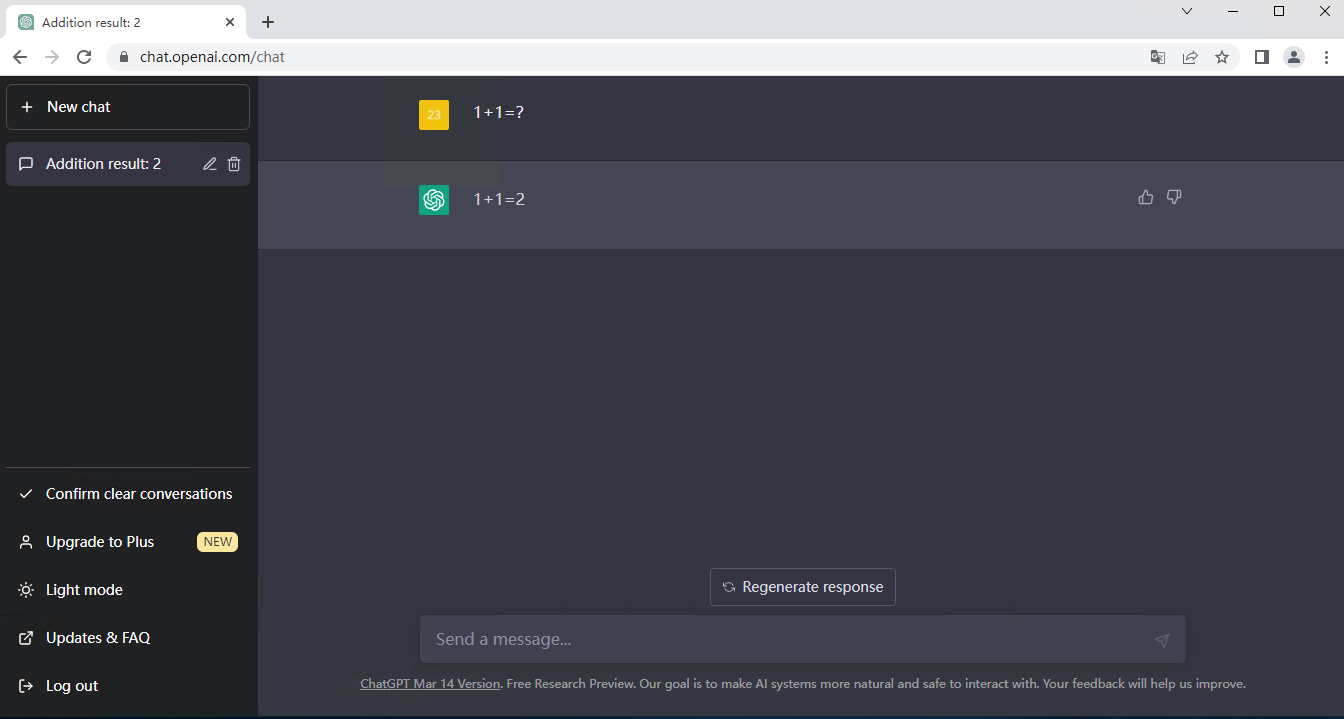Open the ChatGPT Mar 14 Version link
This screenshot has height=719, width=1344.
pyautogui.click(x=430, y=684)
